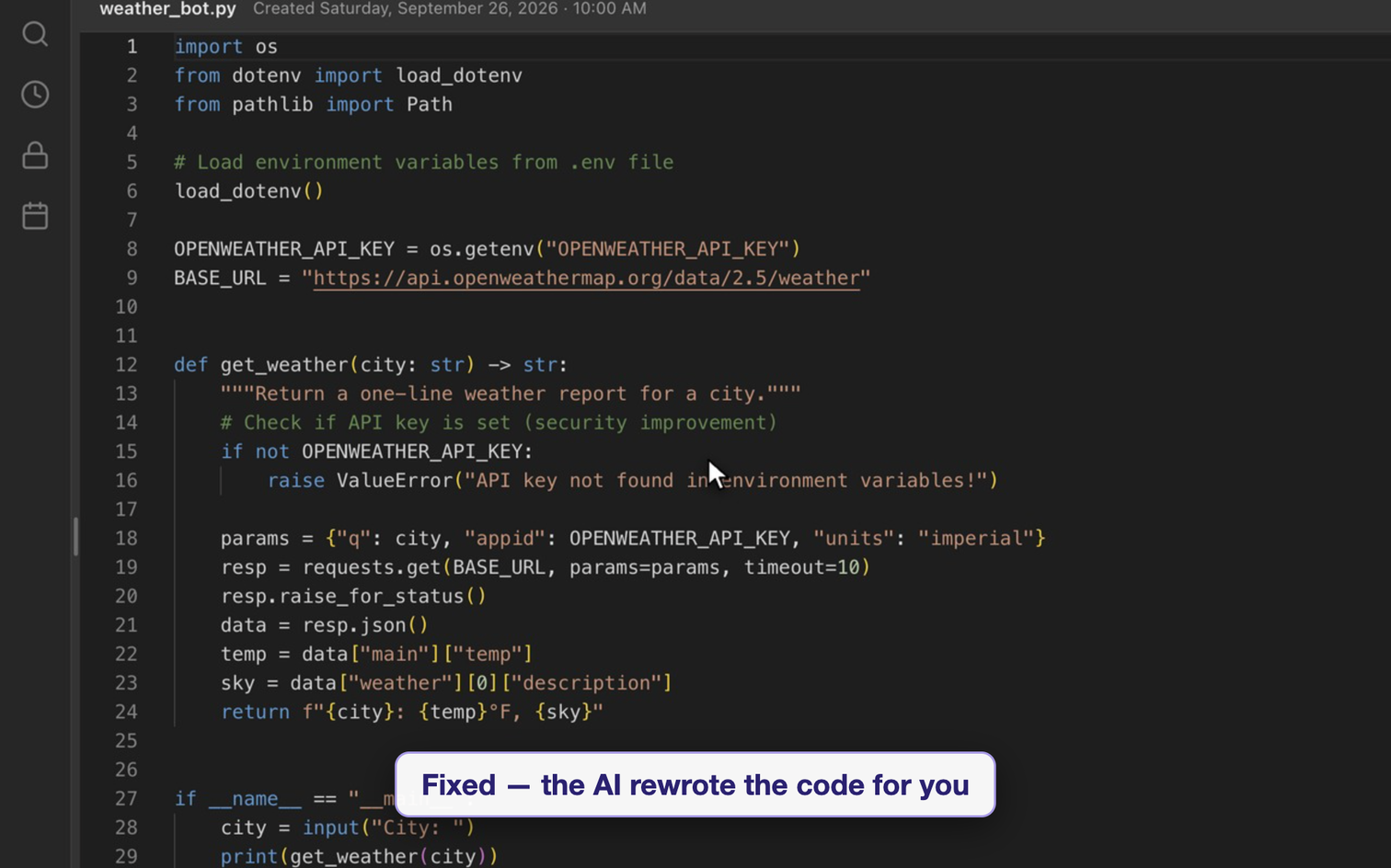Click line number 29 in gutter
The height and width of the screenshot is (868, 1391).
coord(126,856)
